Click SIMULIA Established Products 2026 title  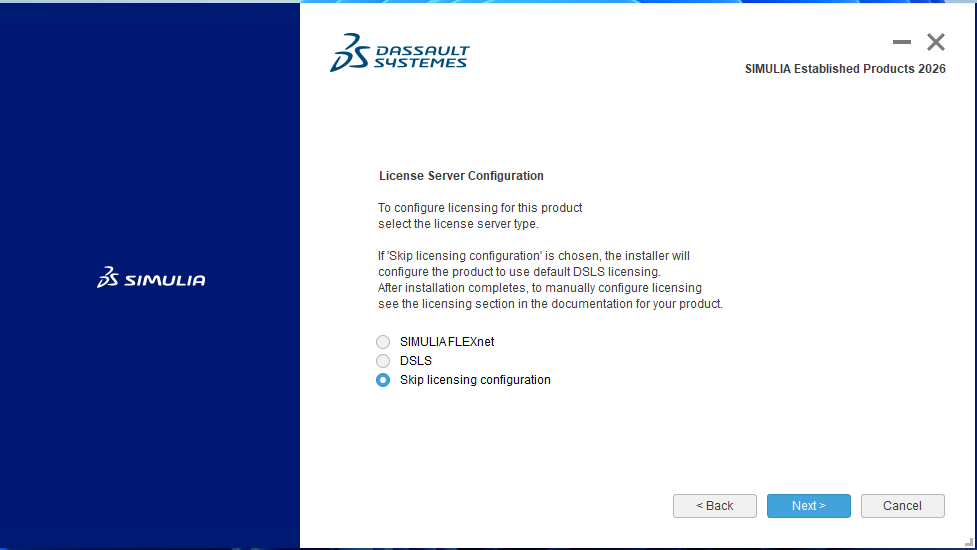tap(845, 69)
